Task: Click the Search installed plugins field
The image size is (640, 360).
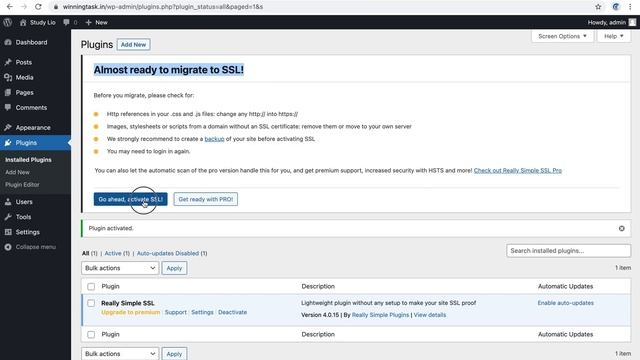Action: coord(569,251)
